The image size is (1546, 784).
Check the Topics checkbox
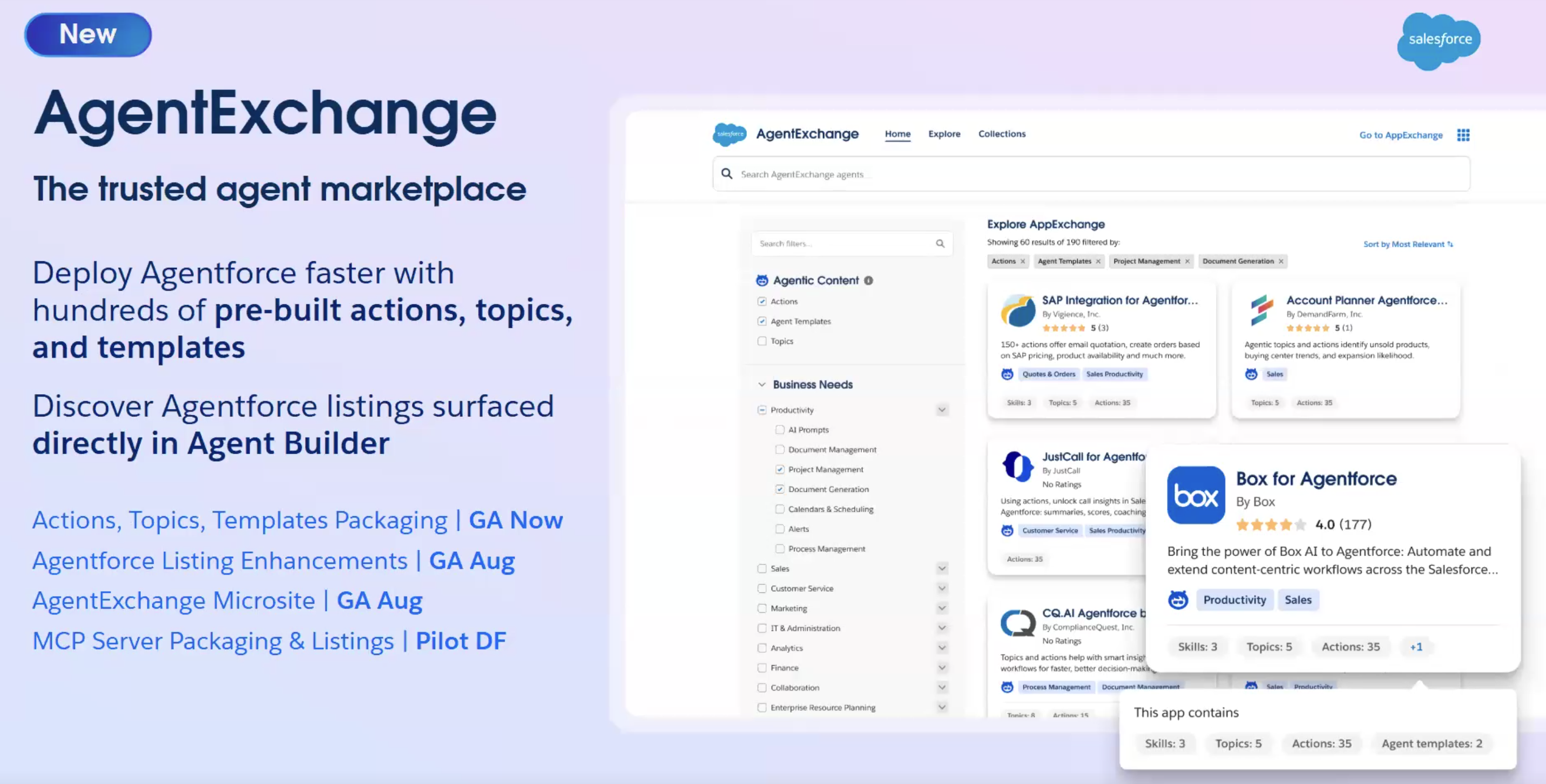point(761,341)
